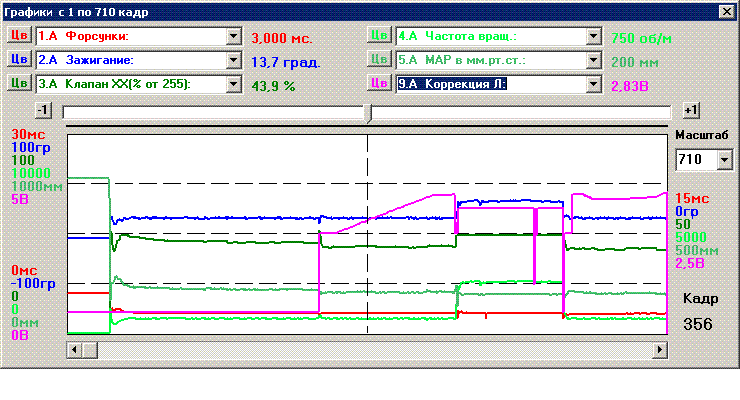The height and width of the screenshot is (400, 740).
Task: Click the left arrow of horizontal scrollbar
Action: (x=73, y=349)
